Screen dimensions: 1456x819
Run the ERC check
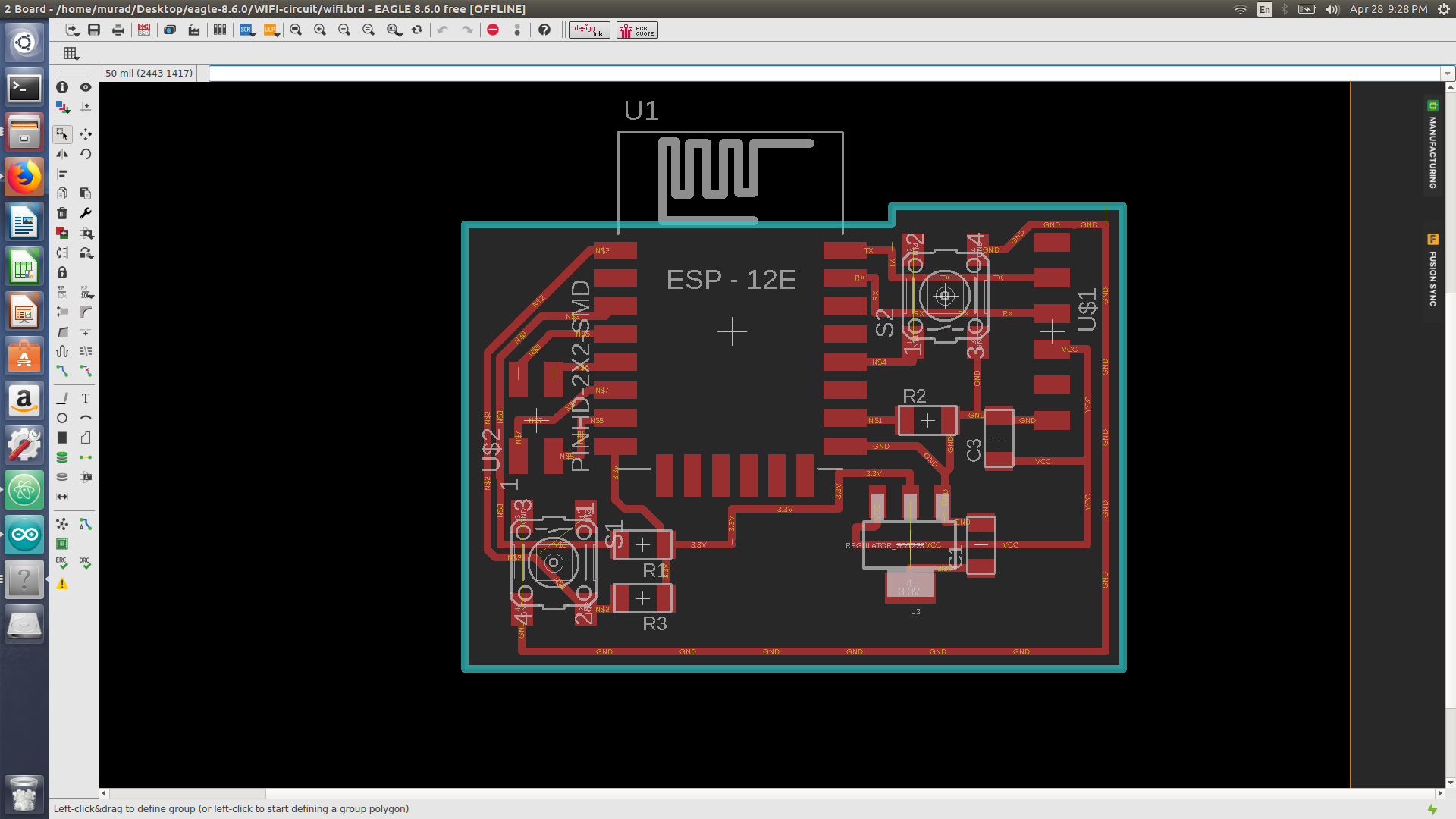(62, 563)
